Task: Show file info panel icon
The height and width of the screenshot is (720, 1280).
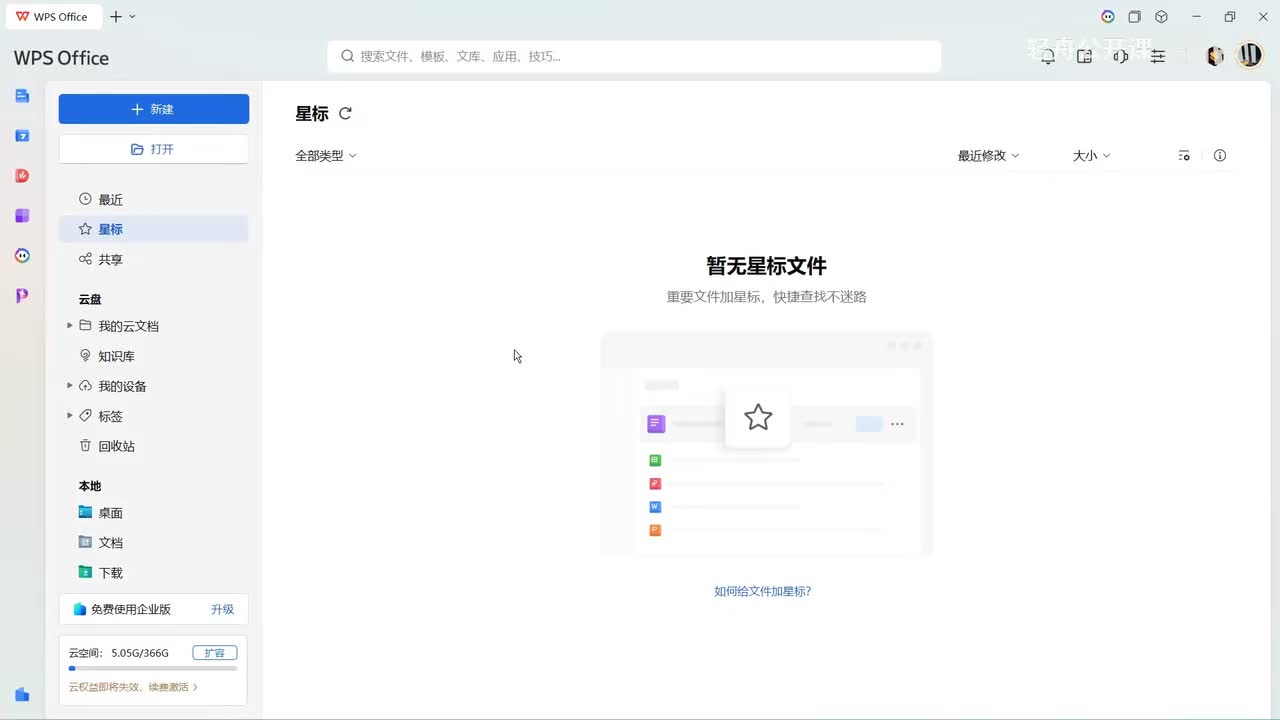Action: click(1220, 156)
